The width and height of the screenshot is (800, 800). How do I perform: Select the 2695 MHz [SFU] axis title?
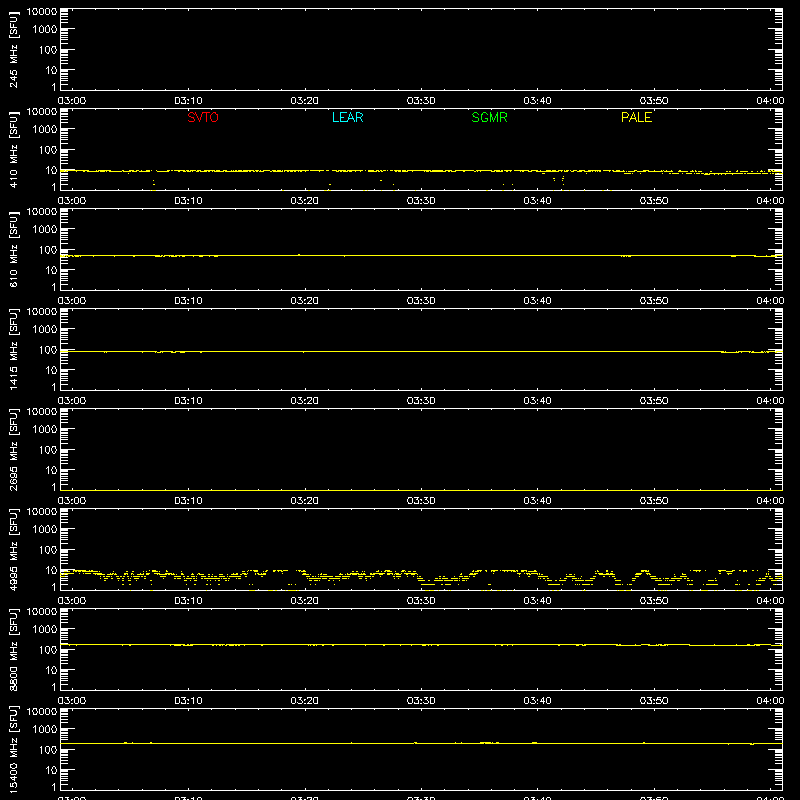point(14,450)
